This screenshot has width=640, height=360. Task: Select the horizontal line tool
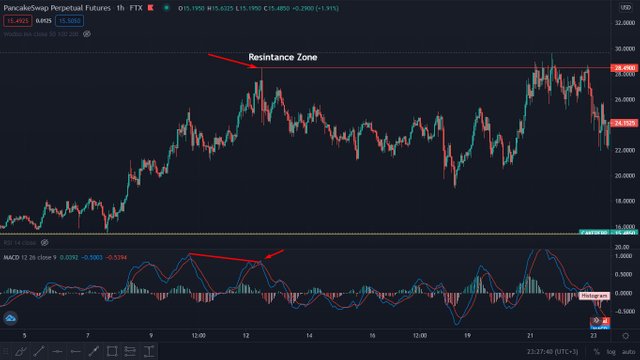(57, 351)
